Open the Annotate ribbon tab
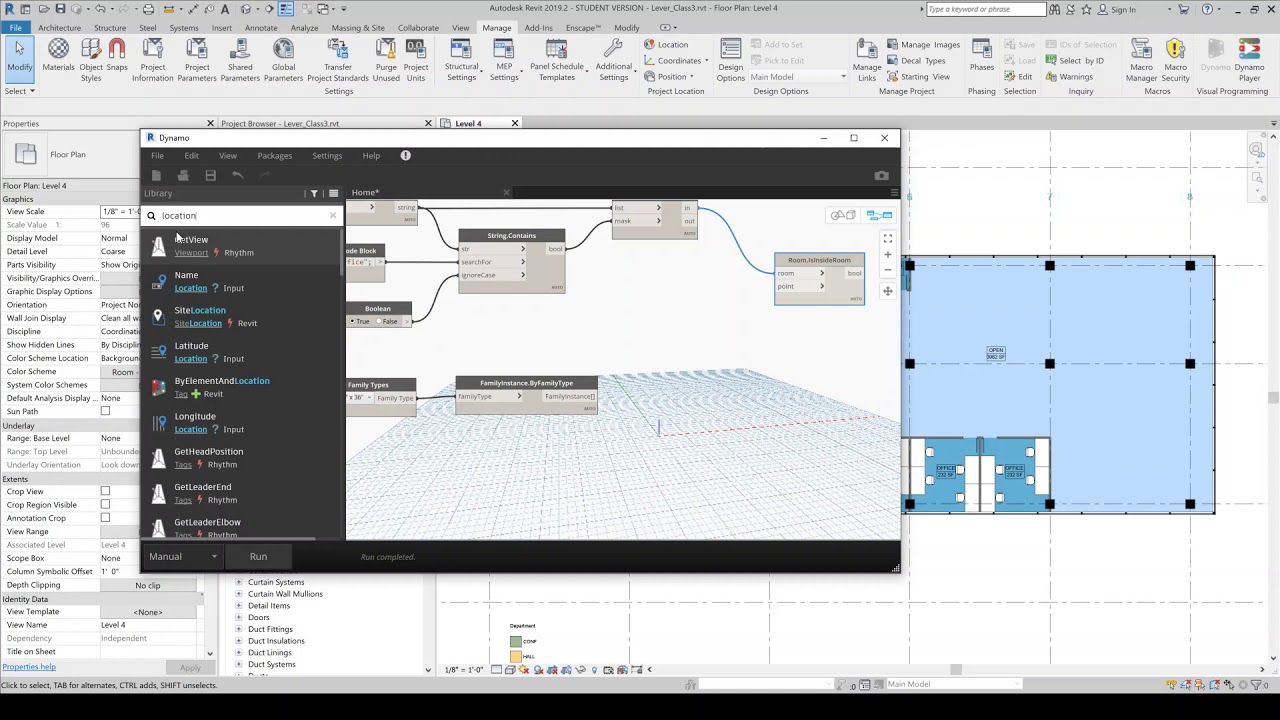The image size is (1280, 720). [x=260, y=27]
